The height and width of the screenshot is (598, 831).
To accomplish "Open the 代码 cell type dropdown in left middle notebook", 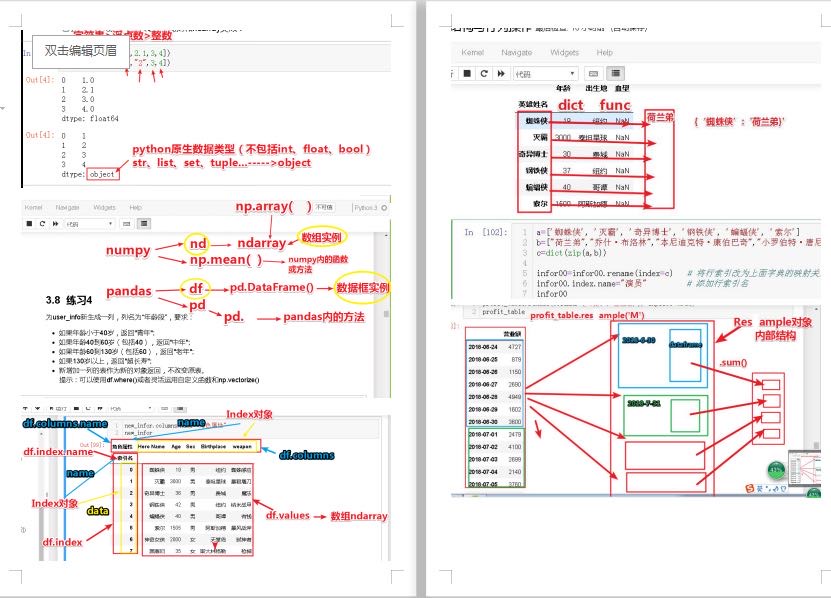I will [85, 224].
